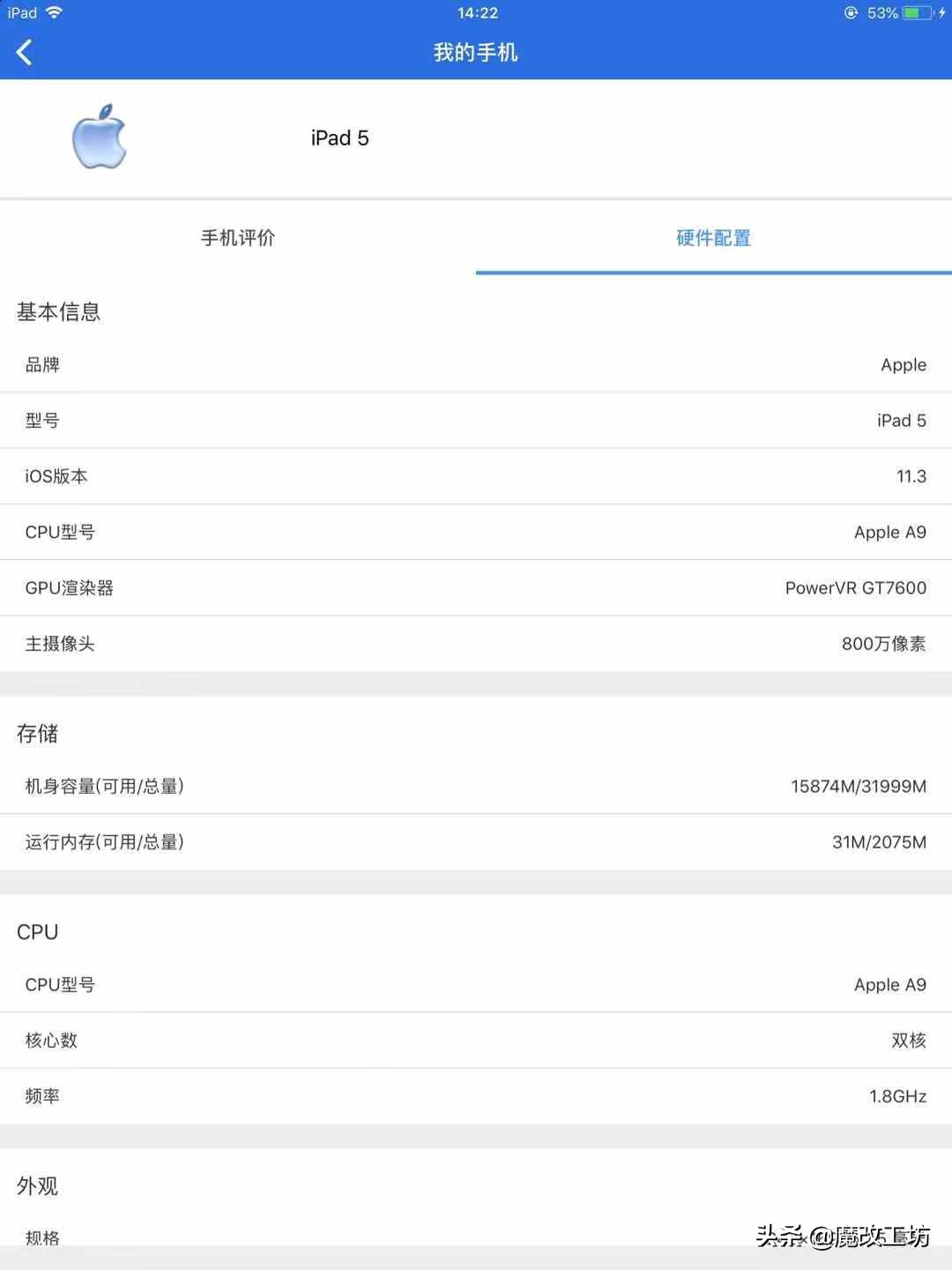The height and width of the screenshot is (1270, 952).
Task: Tap the 机身容量 storage row
Action: pyautogui.click(x=476, y=786)
